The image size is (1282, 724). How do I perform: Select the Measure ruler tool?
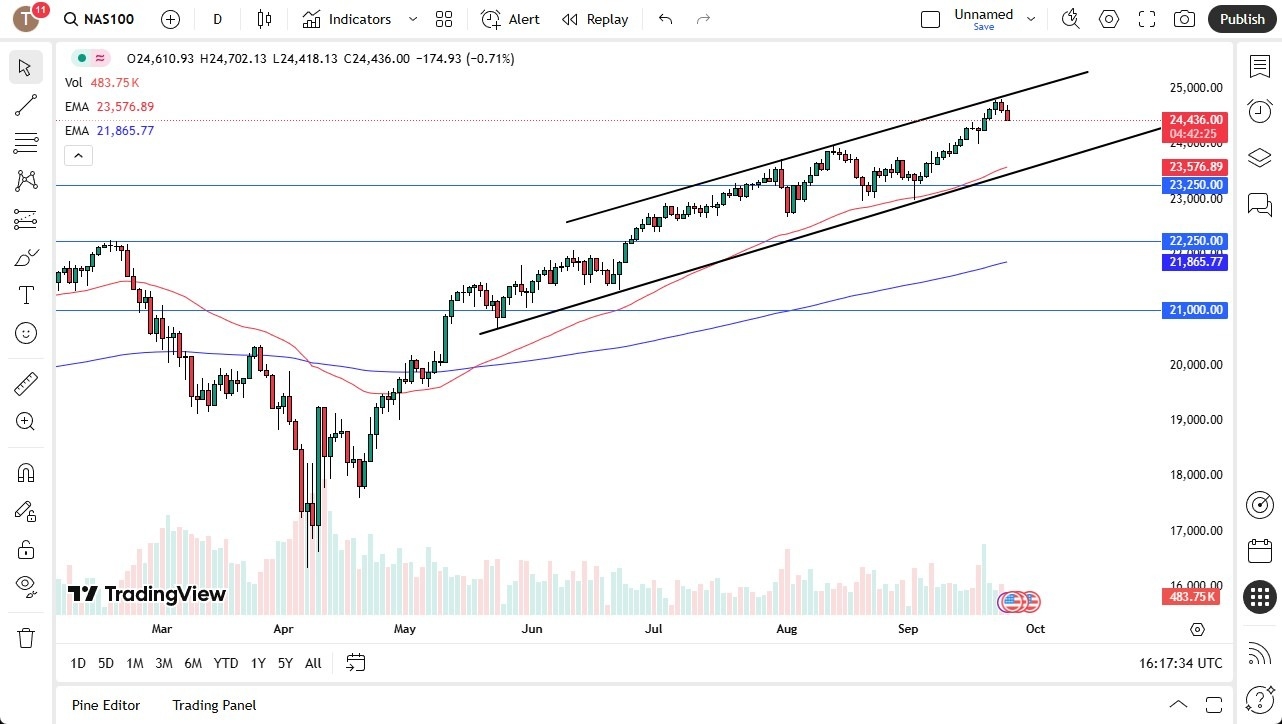point(25,383)
